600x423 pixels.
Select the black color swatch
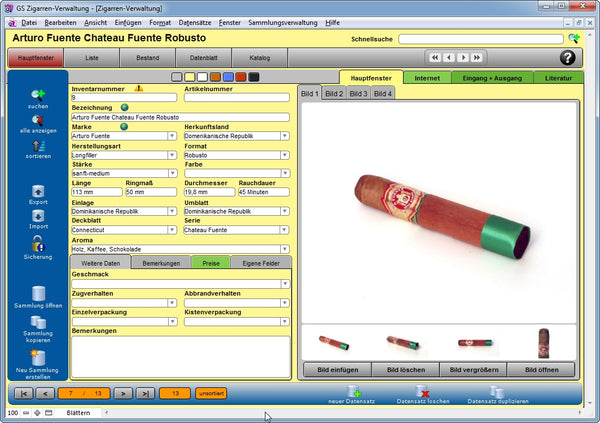[254, 77]
